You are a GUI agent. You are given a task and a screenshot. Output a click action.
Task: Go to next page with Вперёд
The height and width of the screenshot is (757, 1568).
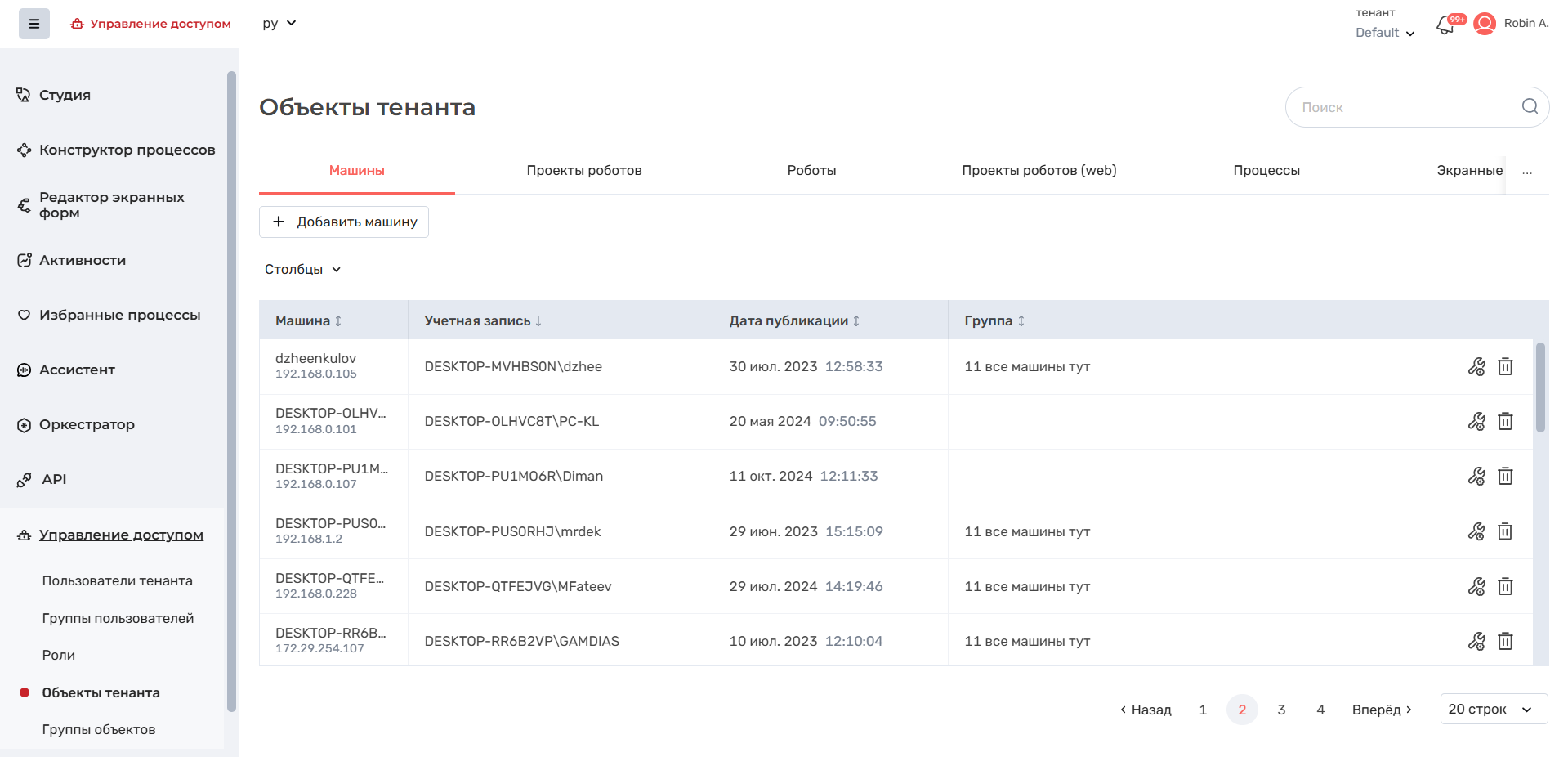pyautogui.click(x=1382, y=710)
